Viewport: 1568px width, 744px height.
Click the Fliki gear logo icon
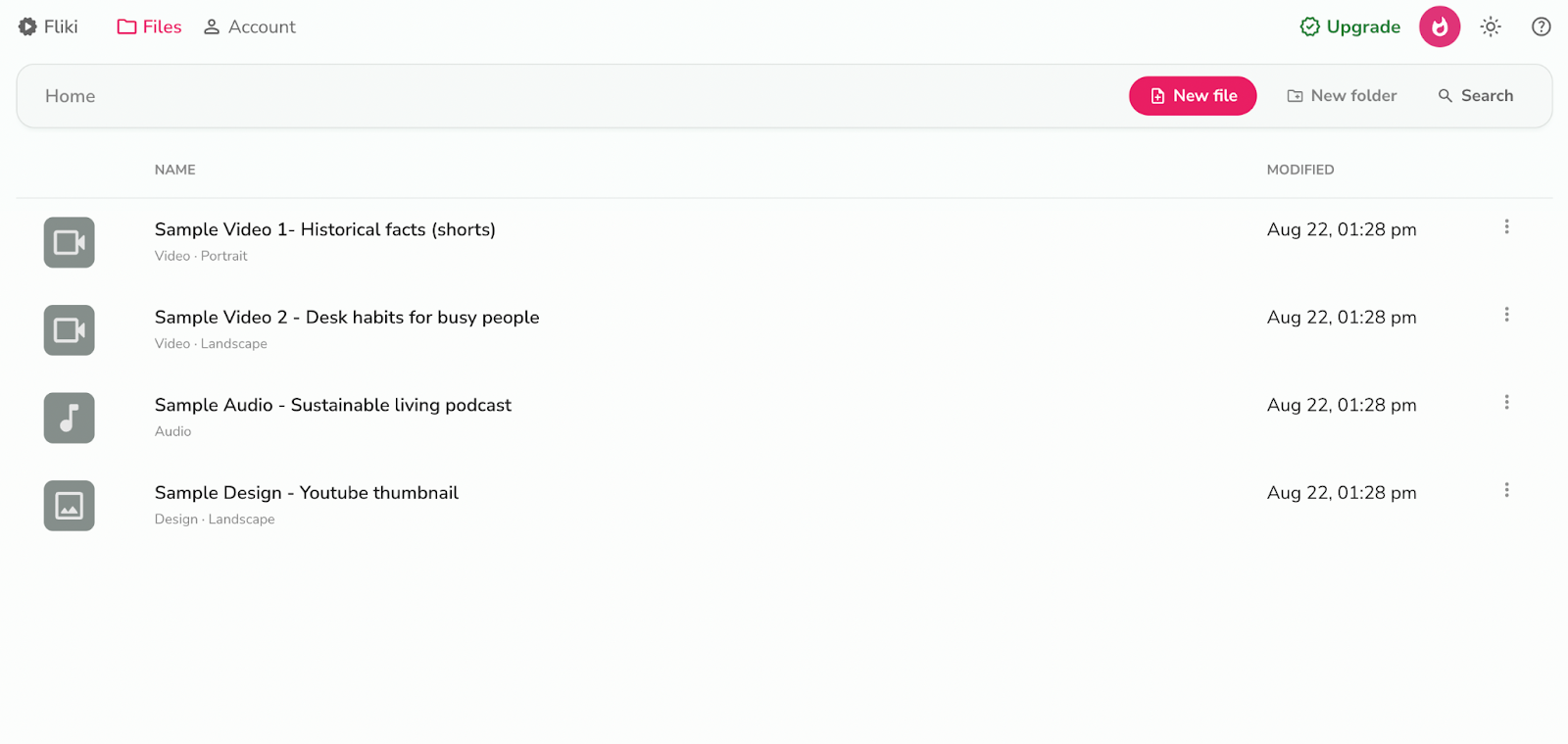click(27, 26)
